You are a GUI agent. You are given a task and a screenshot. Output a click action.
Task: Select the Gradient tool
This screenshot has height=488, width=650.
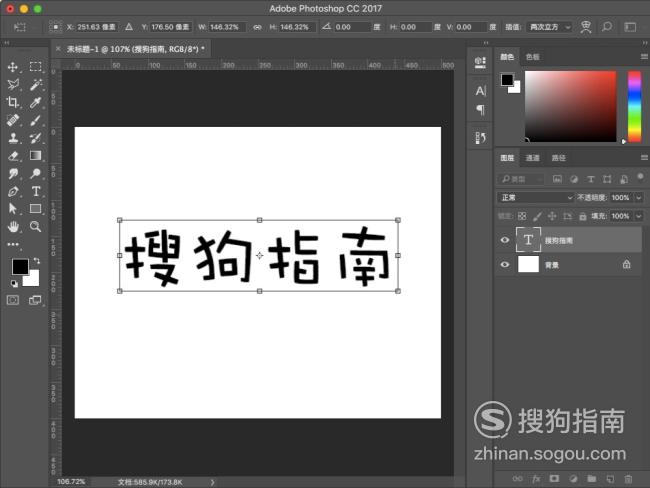pyautogui.click(x=36, y=155)
